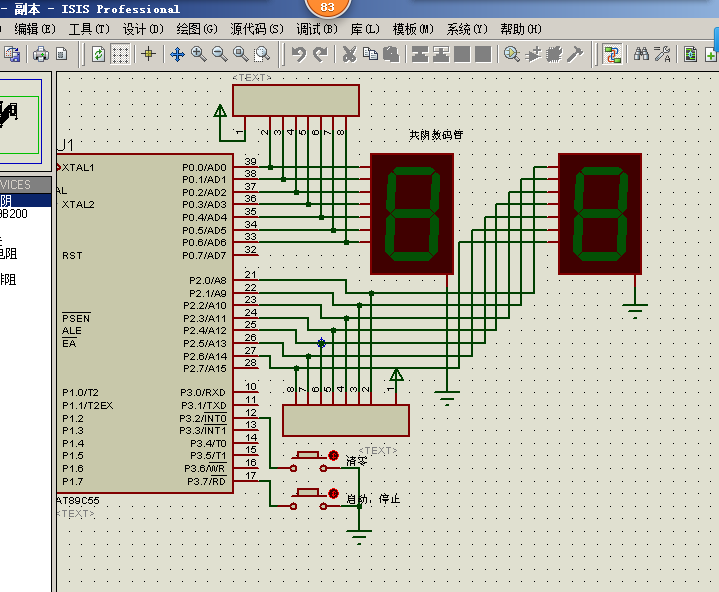Select the 电阻 device entry

pos(8,253)
